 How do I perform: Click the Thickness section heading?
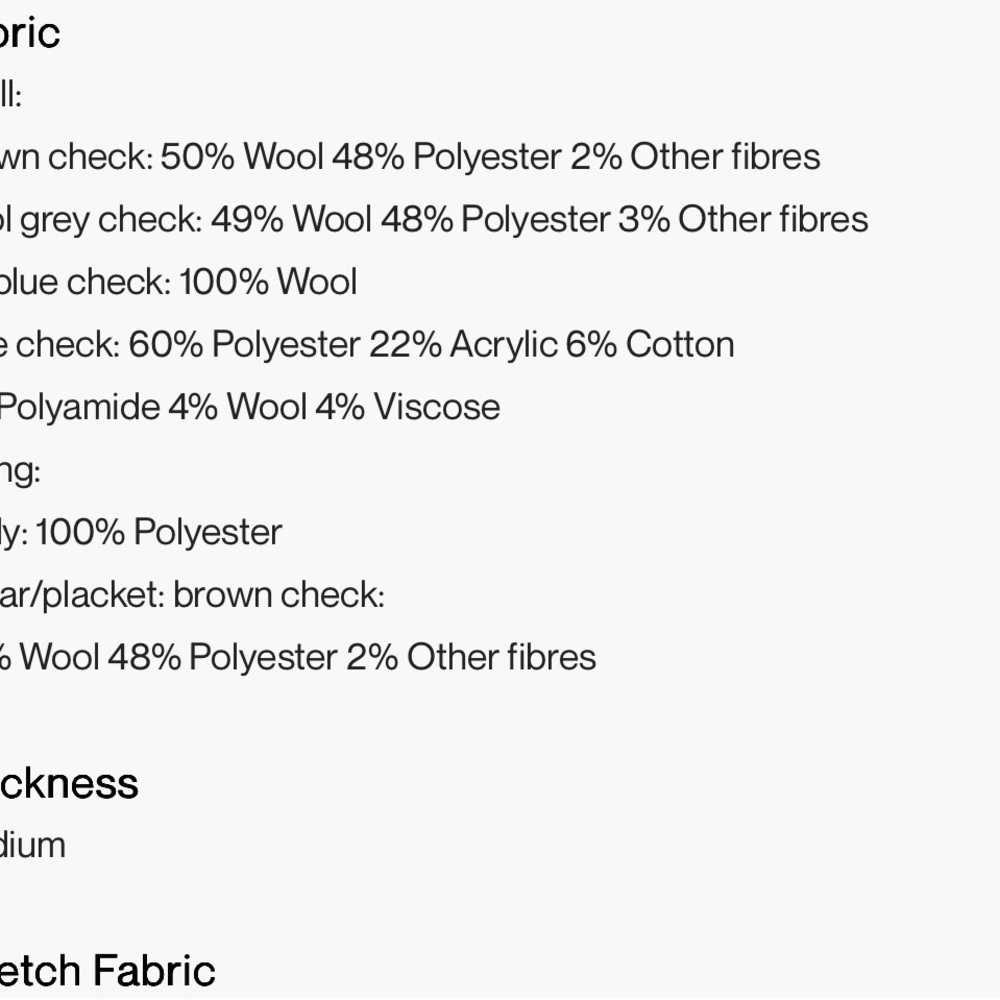(x=69, y=783)
